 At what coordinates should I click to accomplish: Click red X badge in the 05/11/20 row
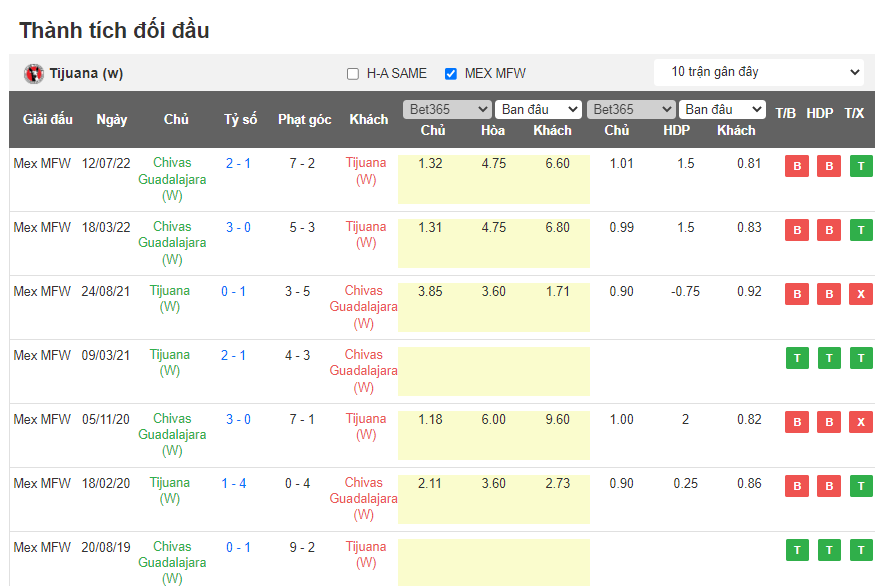point(860,422)
